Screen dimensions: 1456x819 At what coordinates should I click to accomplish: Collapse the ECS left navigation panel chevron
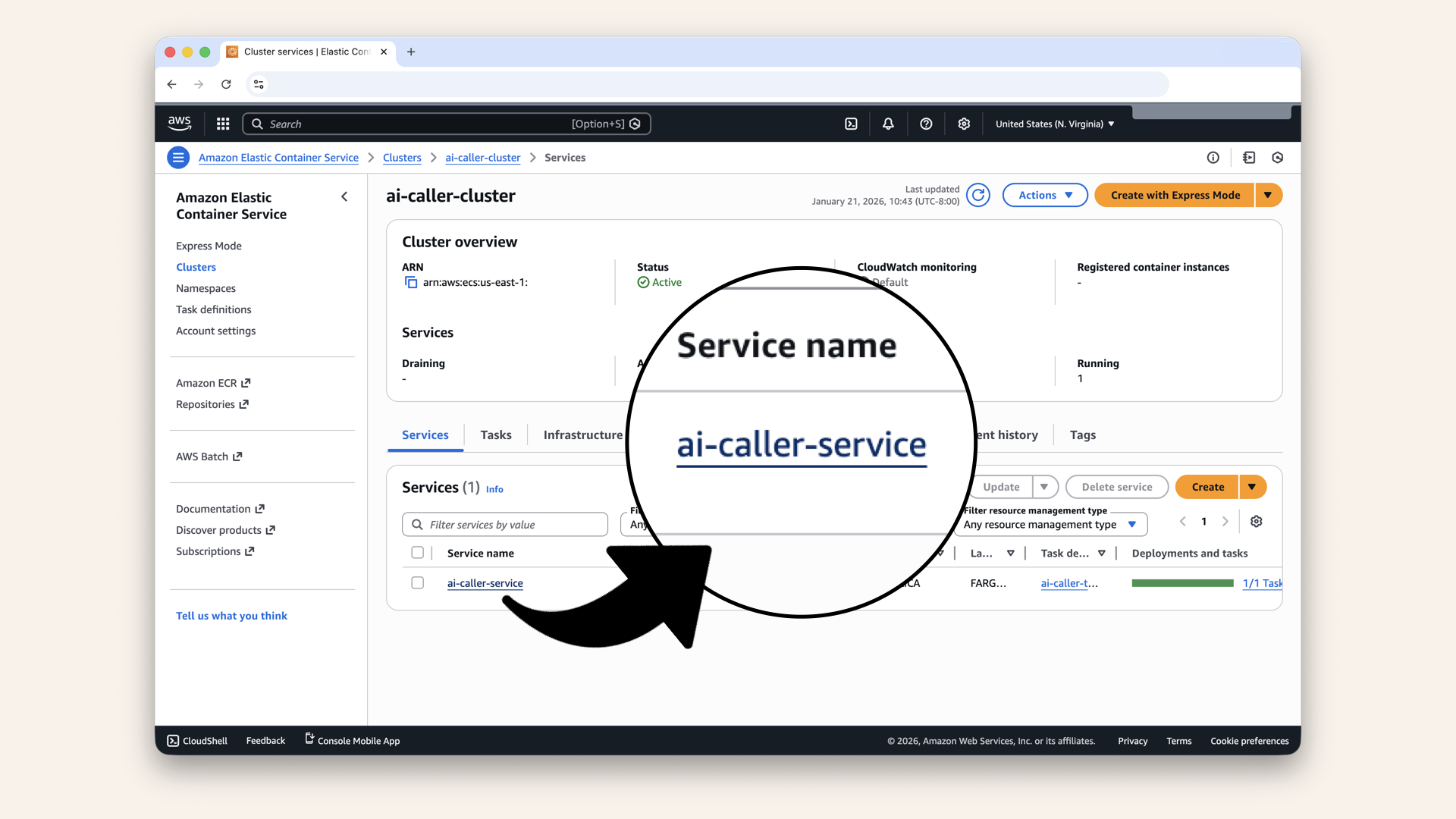[x=344, y=196]
